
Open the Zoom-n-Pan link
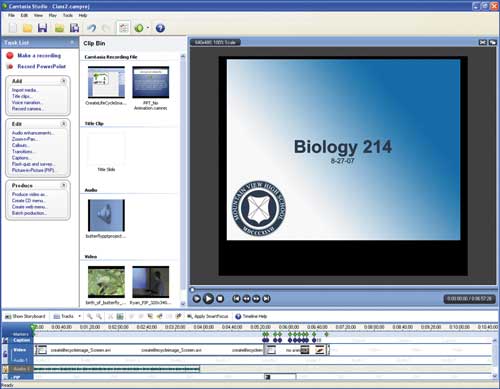click(x=24, y=139)
